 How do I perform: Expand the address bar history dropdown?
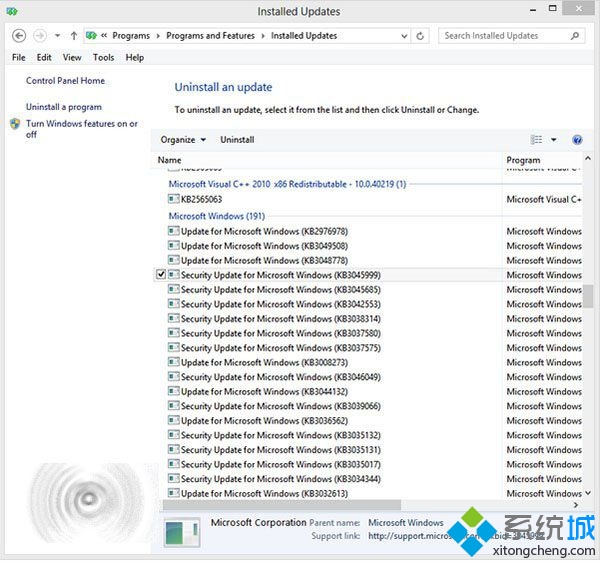(x=403, y=35)
